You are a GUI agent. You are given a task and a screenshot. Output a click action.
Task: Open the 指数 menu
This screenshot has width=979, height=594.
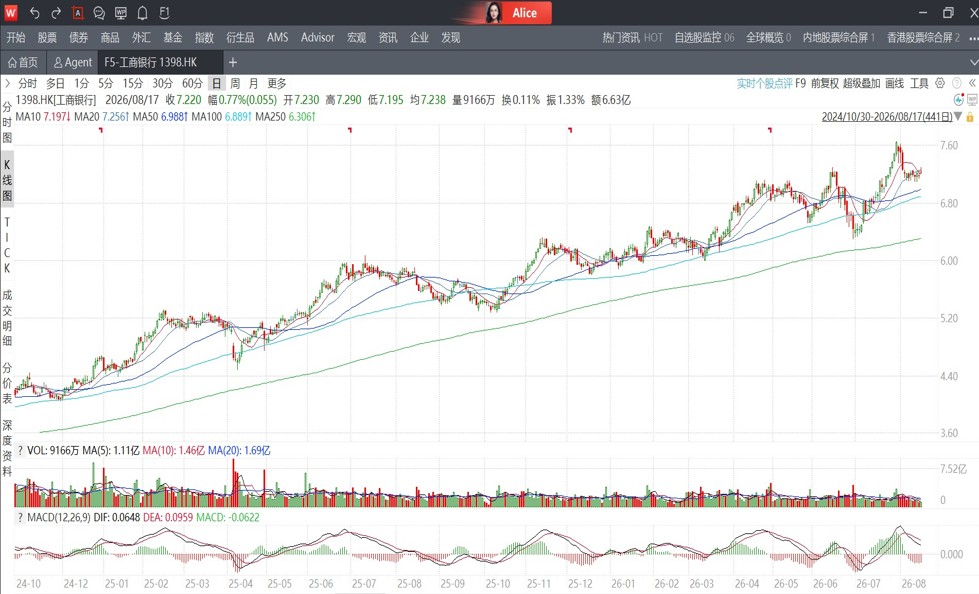point(204,37)
